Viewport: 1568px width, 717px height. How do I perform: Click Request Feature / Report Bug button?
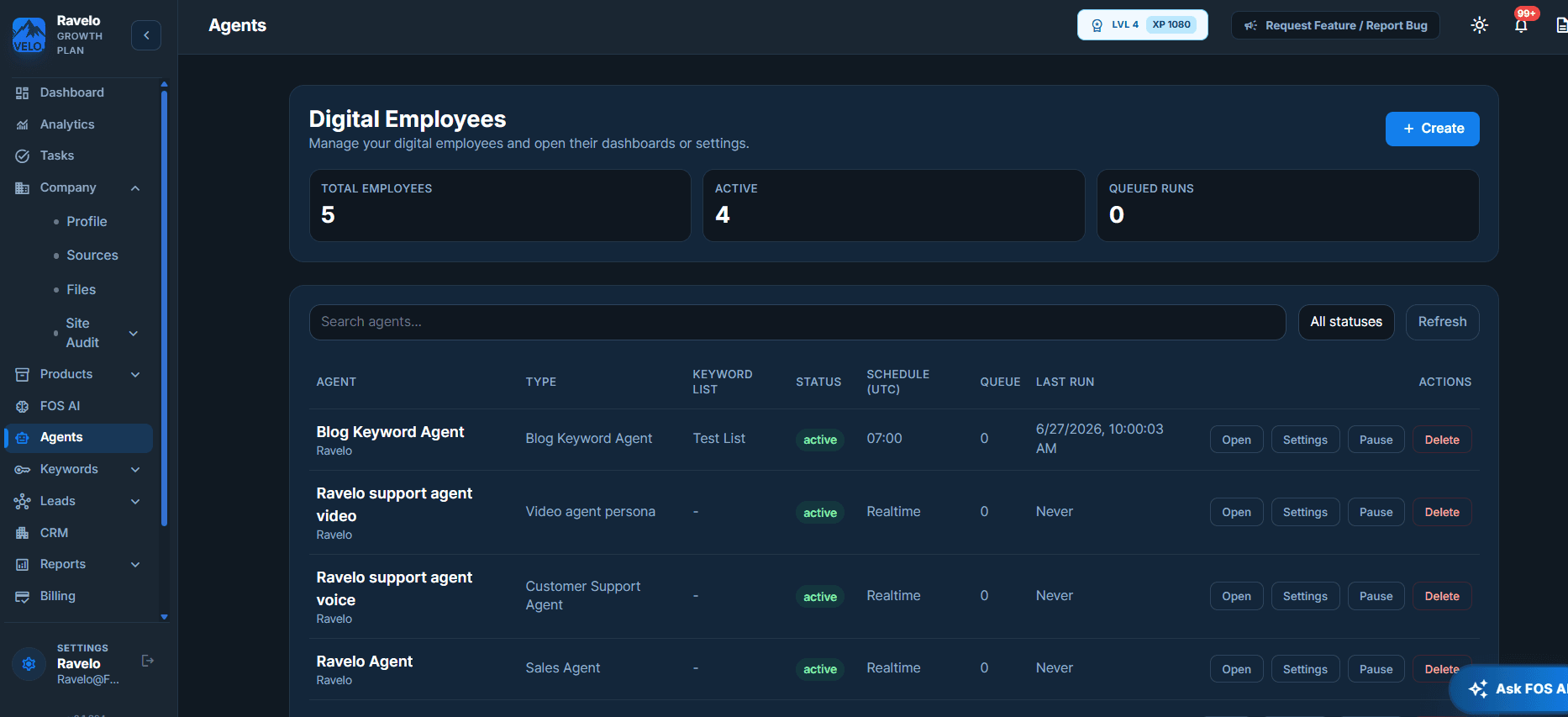pos(1336,25)
